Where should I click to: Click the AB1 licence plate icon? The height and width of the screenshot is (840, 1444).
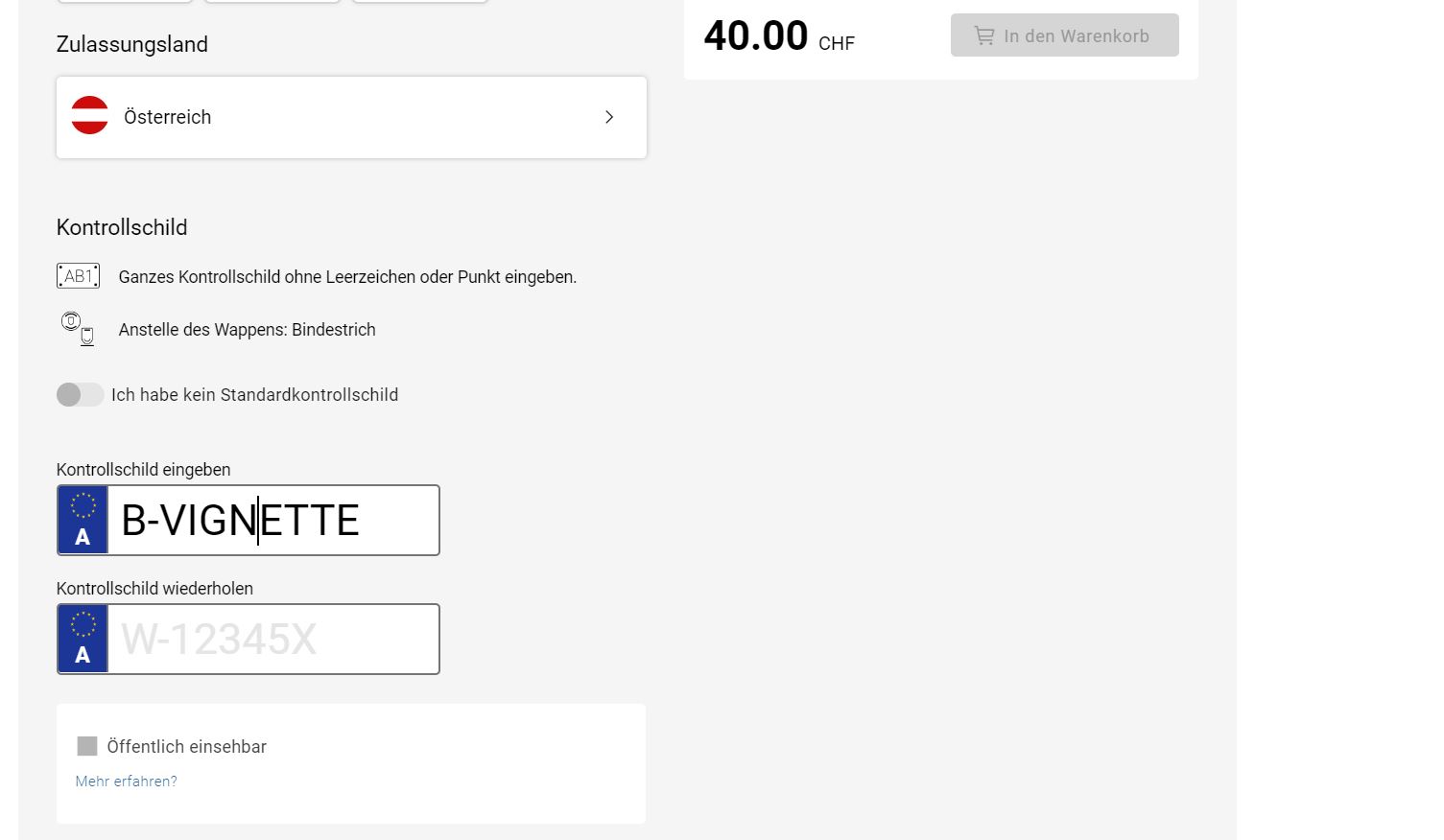click(78, 276)
